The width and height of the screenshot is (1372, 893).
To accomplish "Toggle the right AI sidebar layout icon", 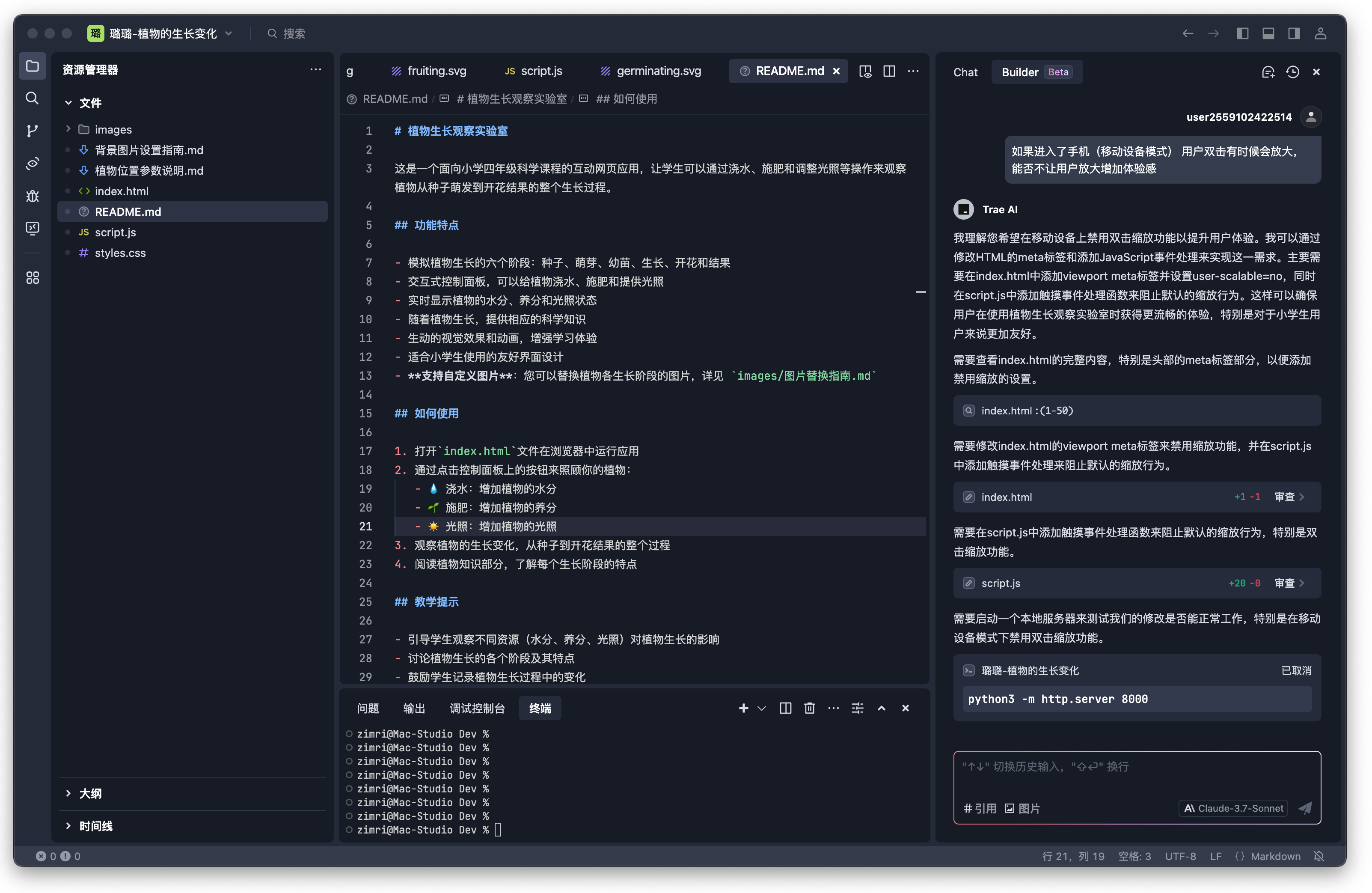I will 1294,33.
